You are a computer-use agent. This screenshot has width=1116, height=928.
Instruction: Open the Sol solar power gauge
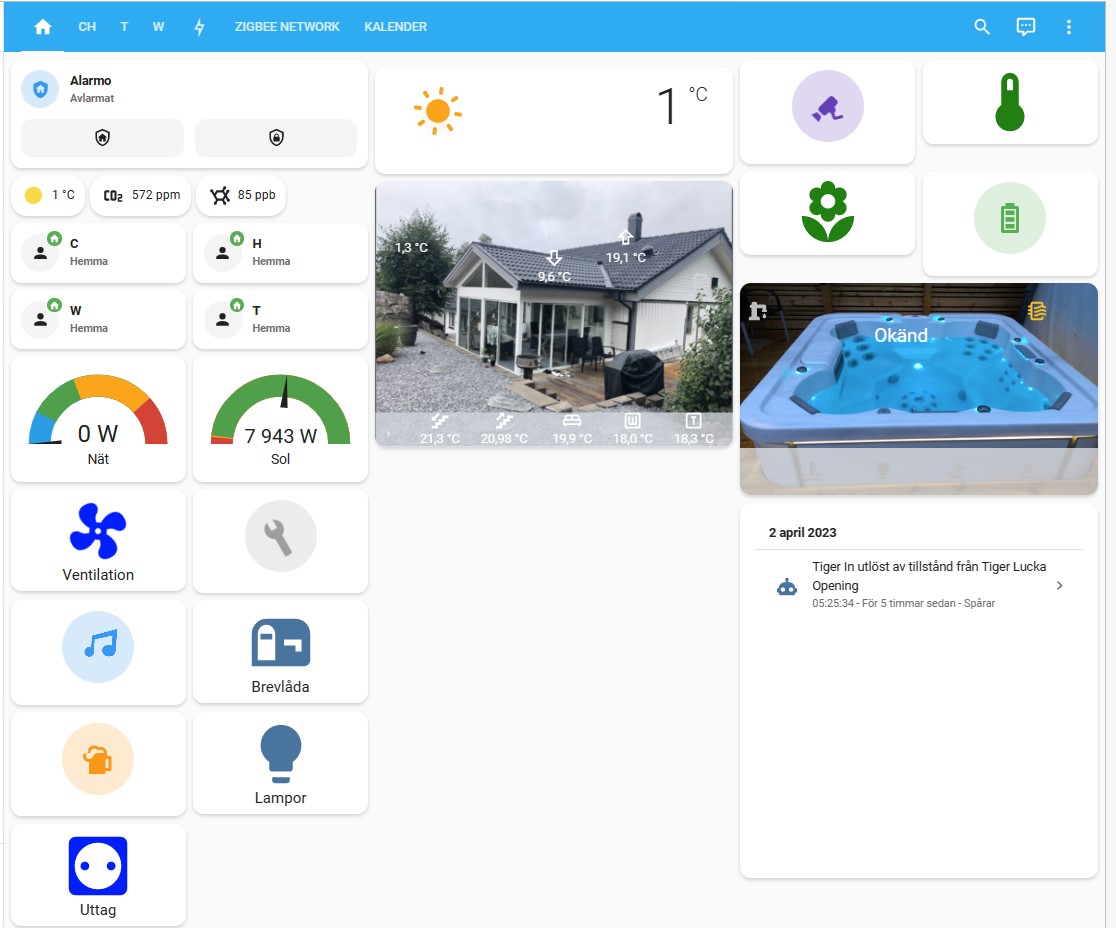[x=280, y=419]
